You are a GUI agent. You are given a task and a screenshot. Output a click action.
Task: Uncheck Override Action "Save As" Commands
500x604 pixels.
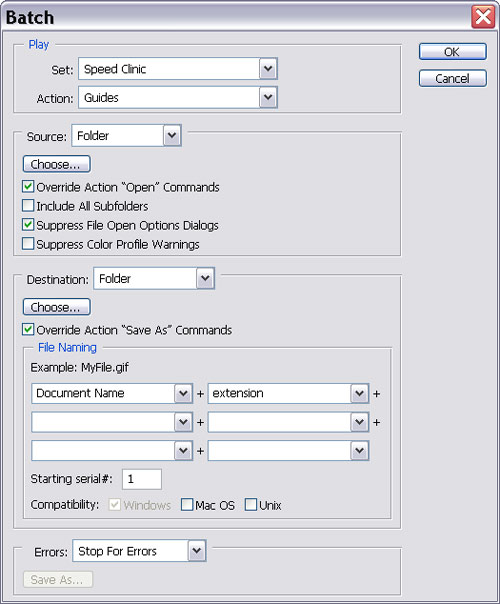click(28, 329)
